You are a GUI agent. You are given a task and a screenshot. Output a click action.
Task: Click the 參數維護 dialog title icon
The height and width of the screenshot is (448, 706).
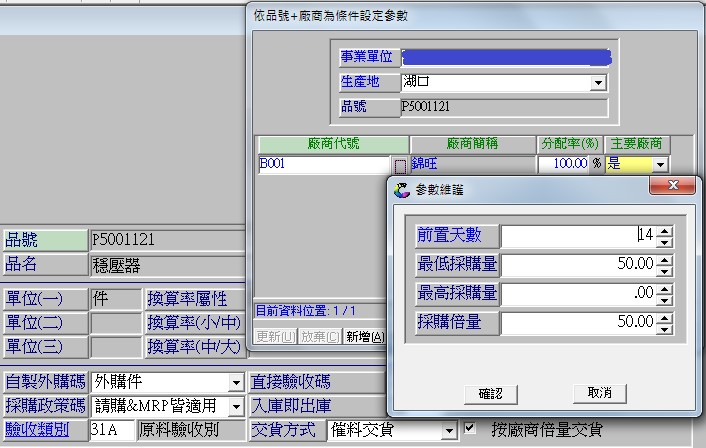pos(401,190)
